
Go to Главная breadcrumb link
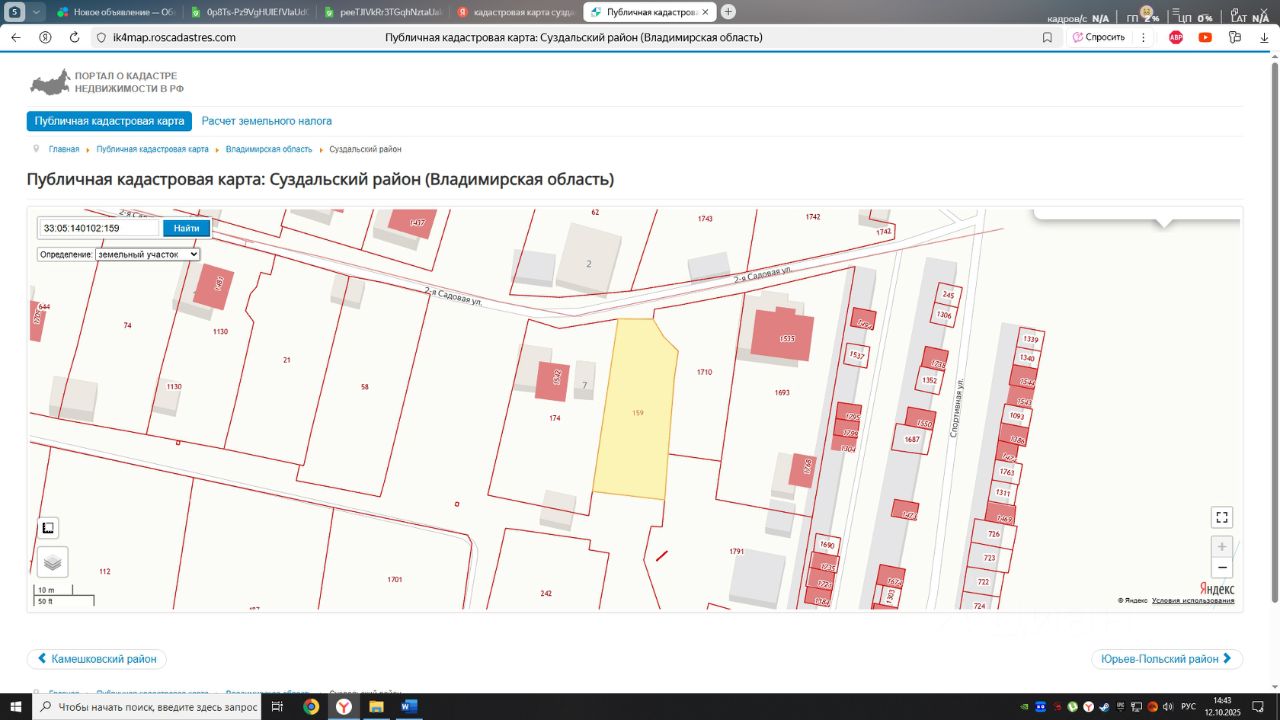pyautogui.click(x=64, y=149)
